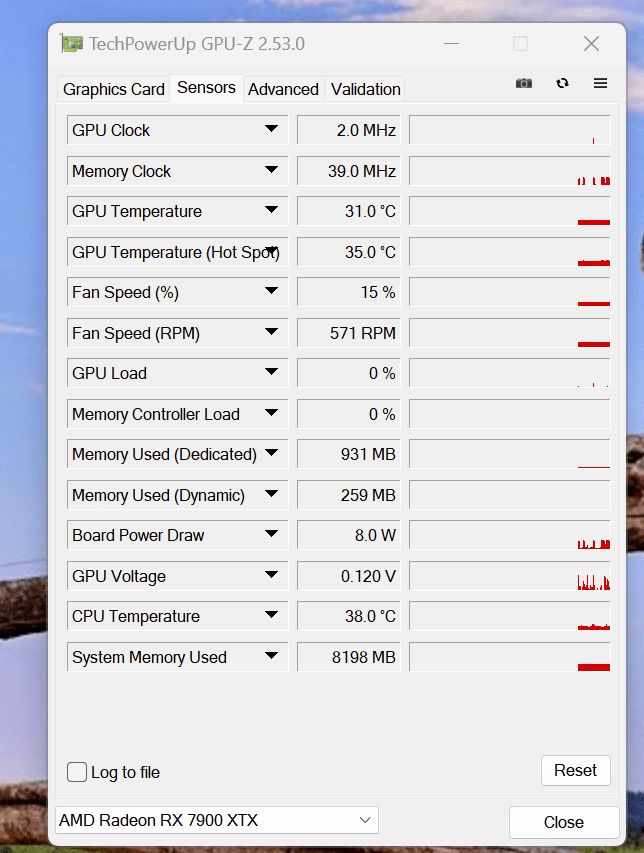Expand the GPU Temperature dropdown arrow

tap(271, 210)
